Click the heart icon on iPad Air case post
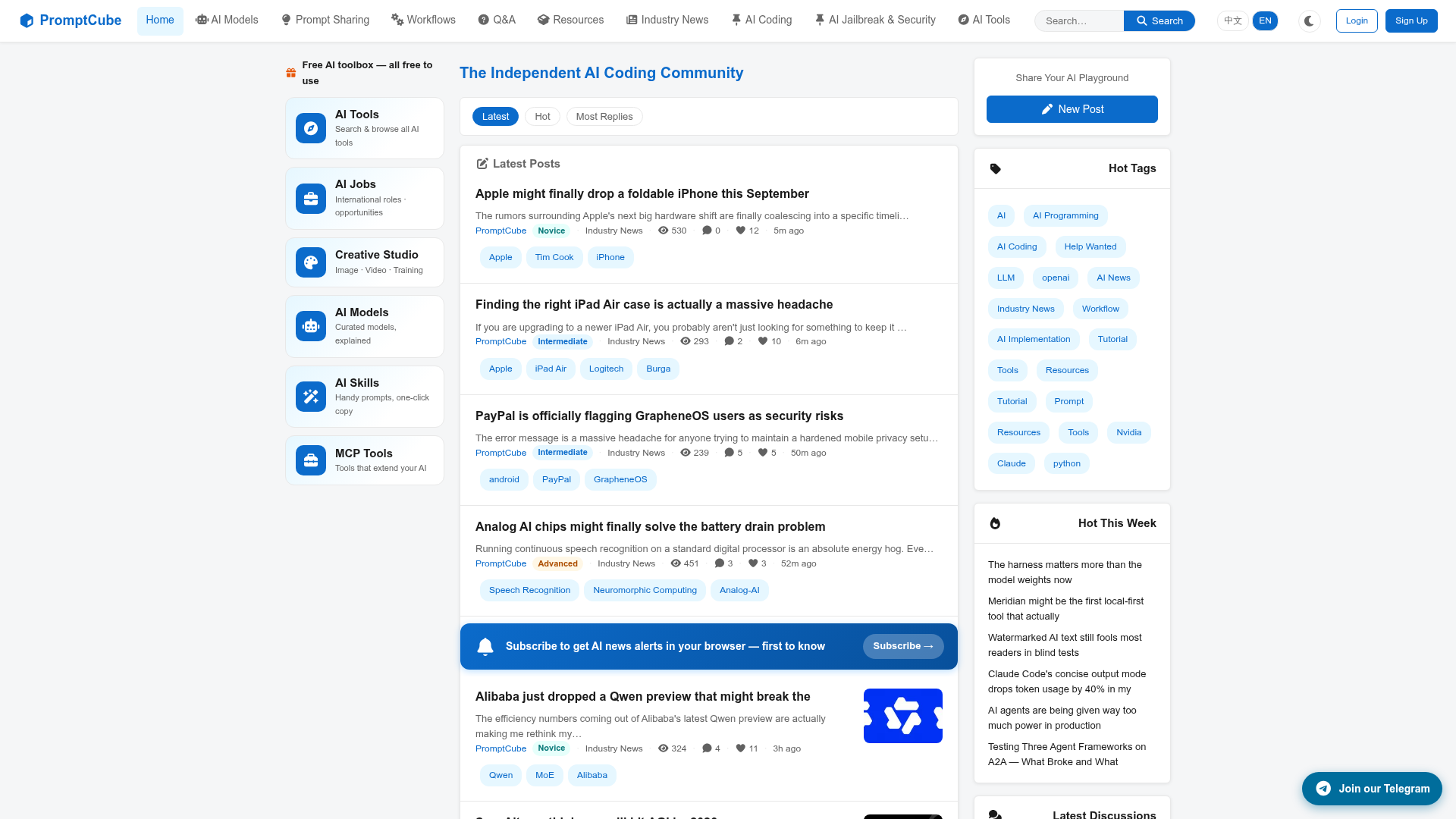Screen dimensions: 1456x819 pos(763,341)
